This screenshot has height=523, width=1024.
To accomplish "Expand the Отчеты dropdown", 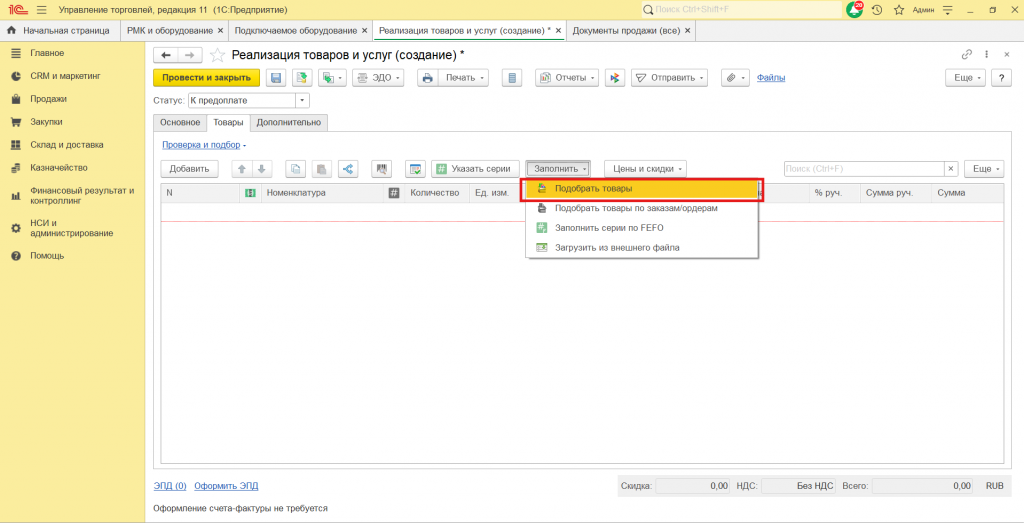I will (x=568, y=78).
